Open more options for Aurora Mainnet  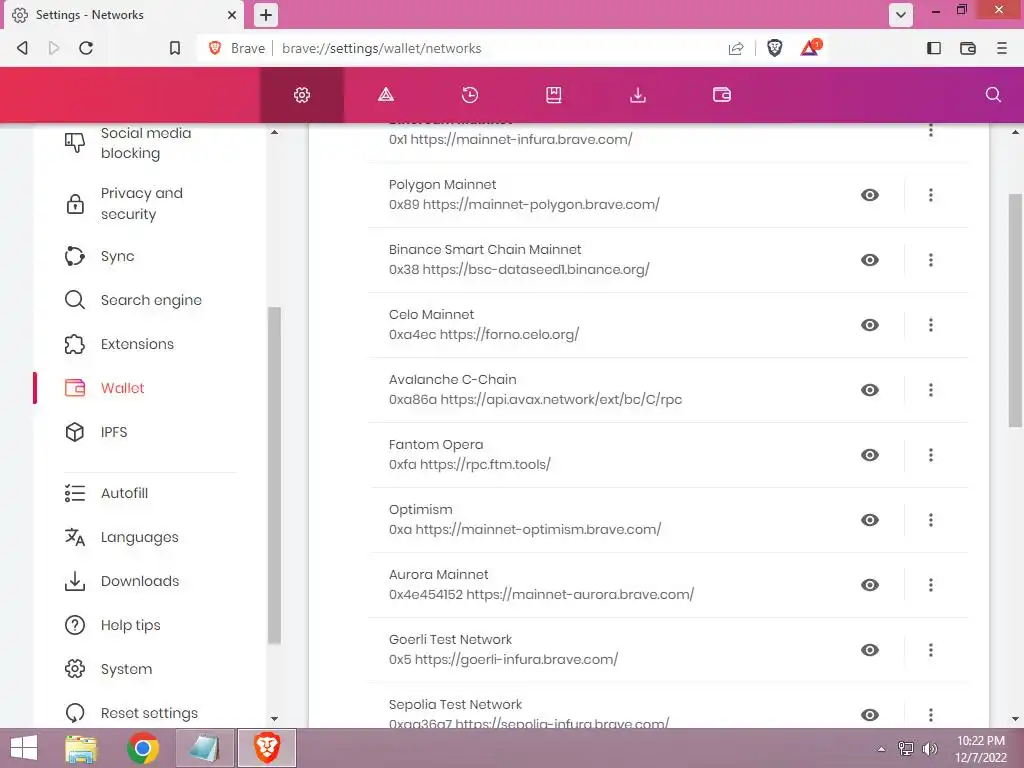click(x=931, y=584)
